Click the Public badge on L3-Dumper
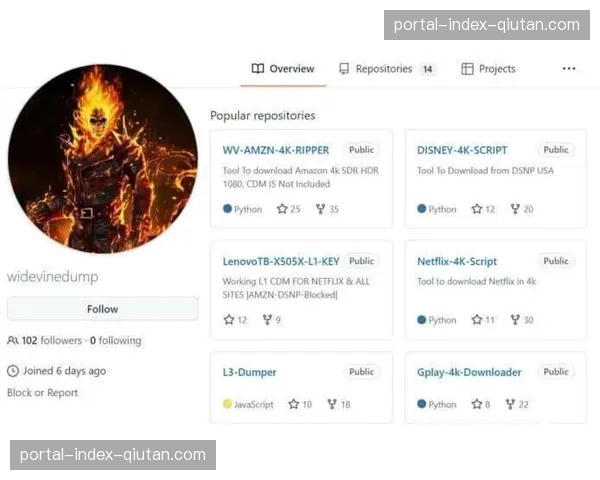This screenshot has width=600, height=480. (361, 372)
